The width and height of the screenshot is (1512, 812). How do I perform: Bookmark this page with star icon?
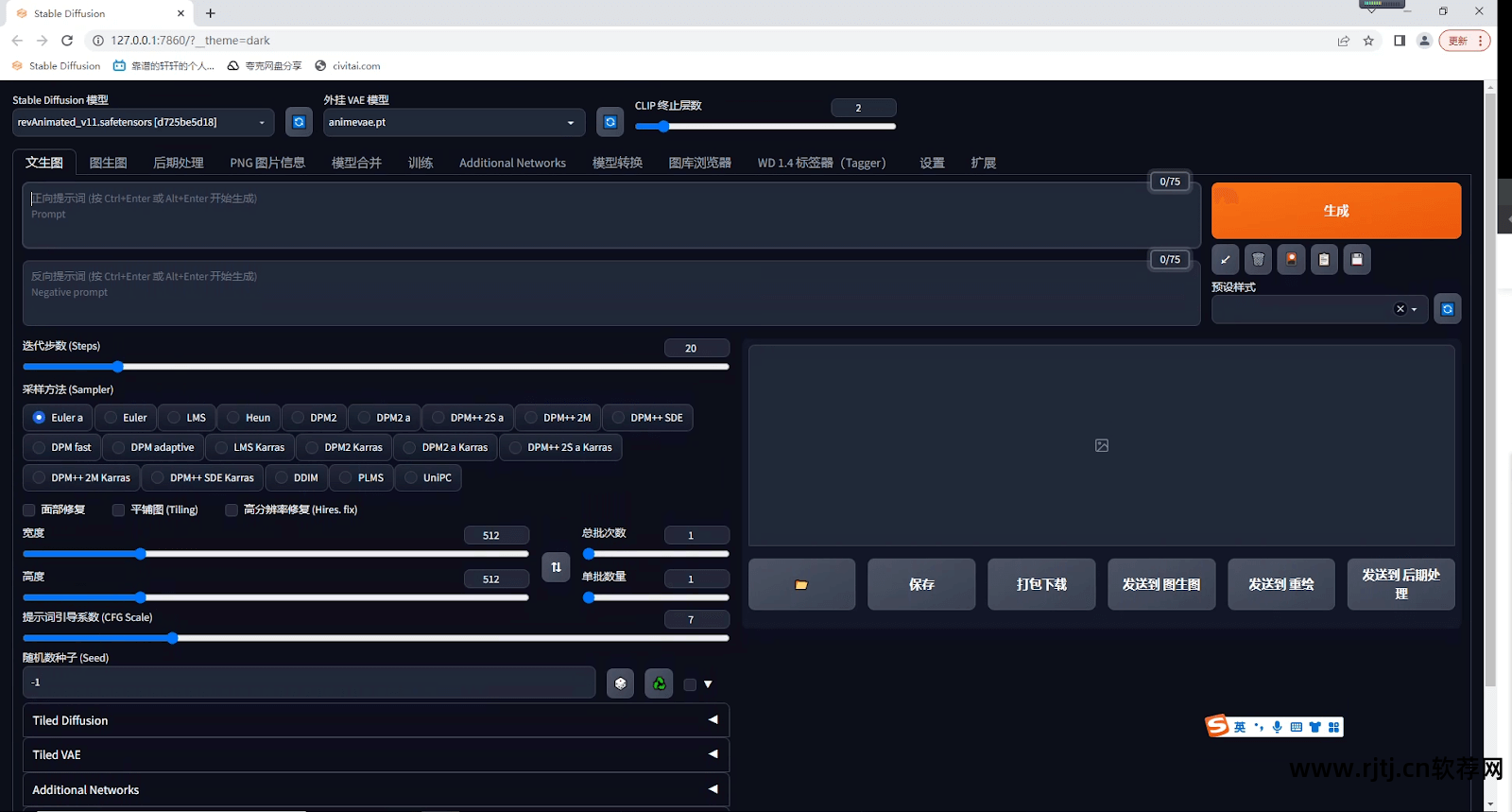pos(1368,41)
